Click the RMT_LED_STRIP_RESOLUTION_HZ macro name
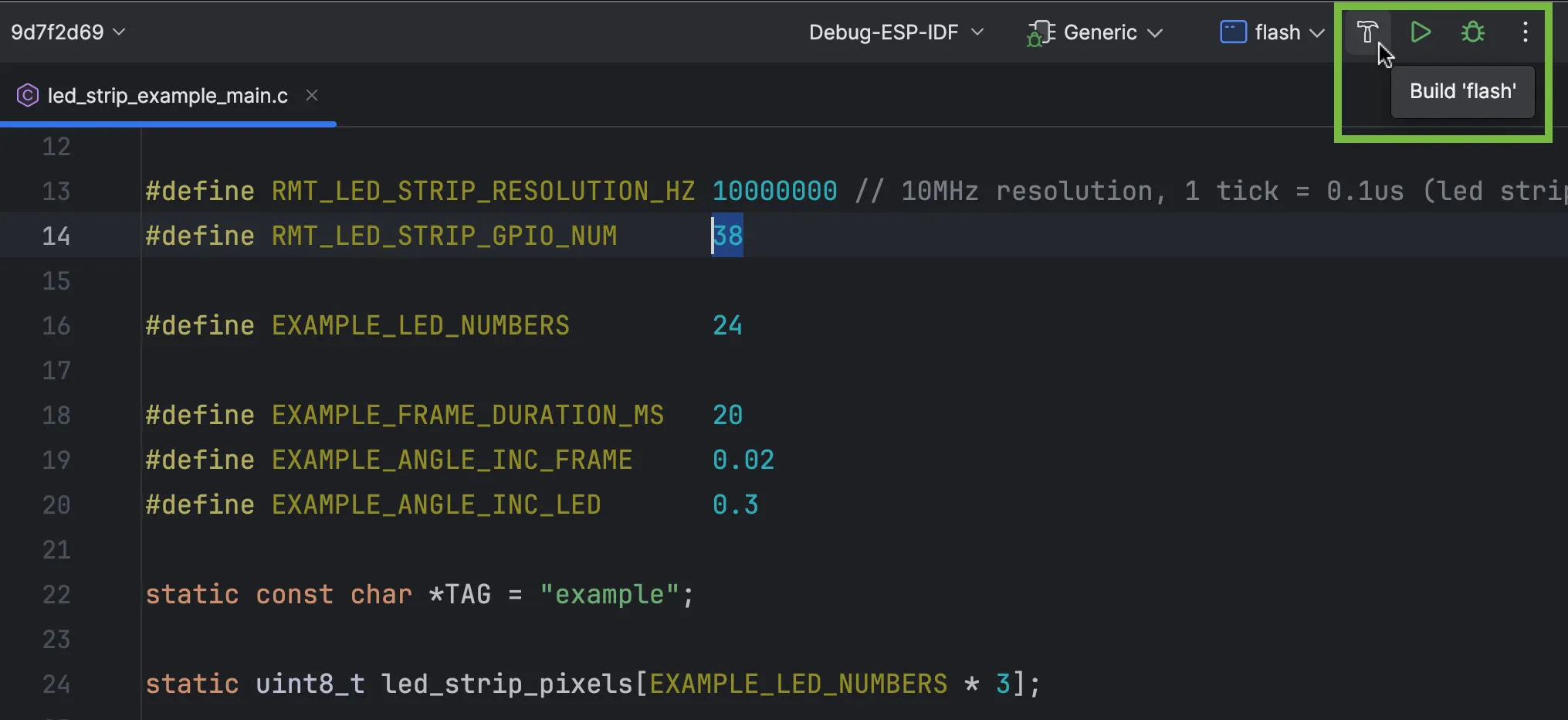Image resolution: width=1568 pixels, height=720 pixels. (483, 191)
